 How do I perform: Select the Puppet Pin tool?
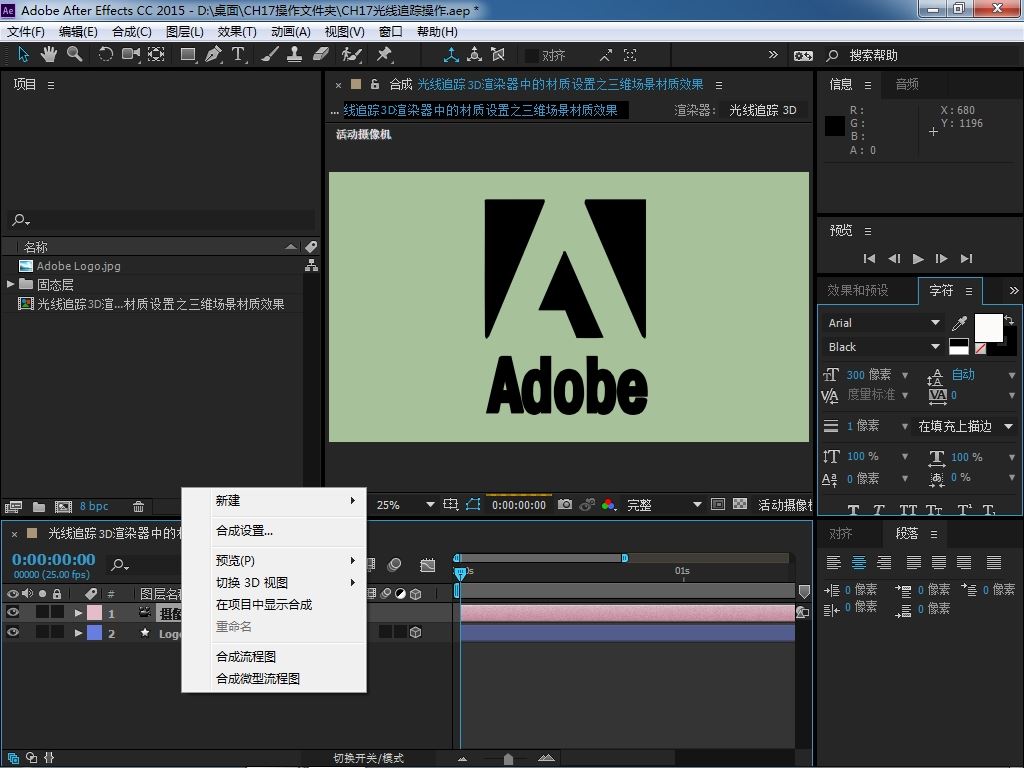coord(384,55)
